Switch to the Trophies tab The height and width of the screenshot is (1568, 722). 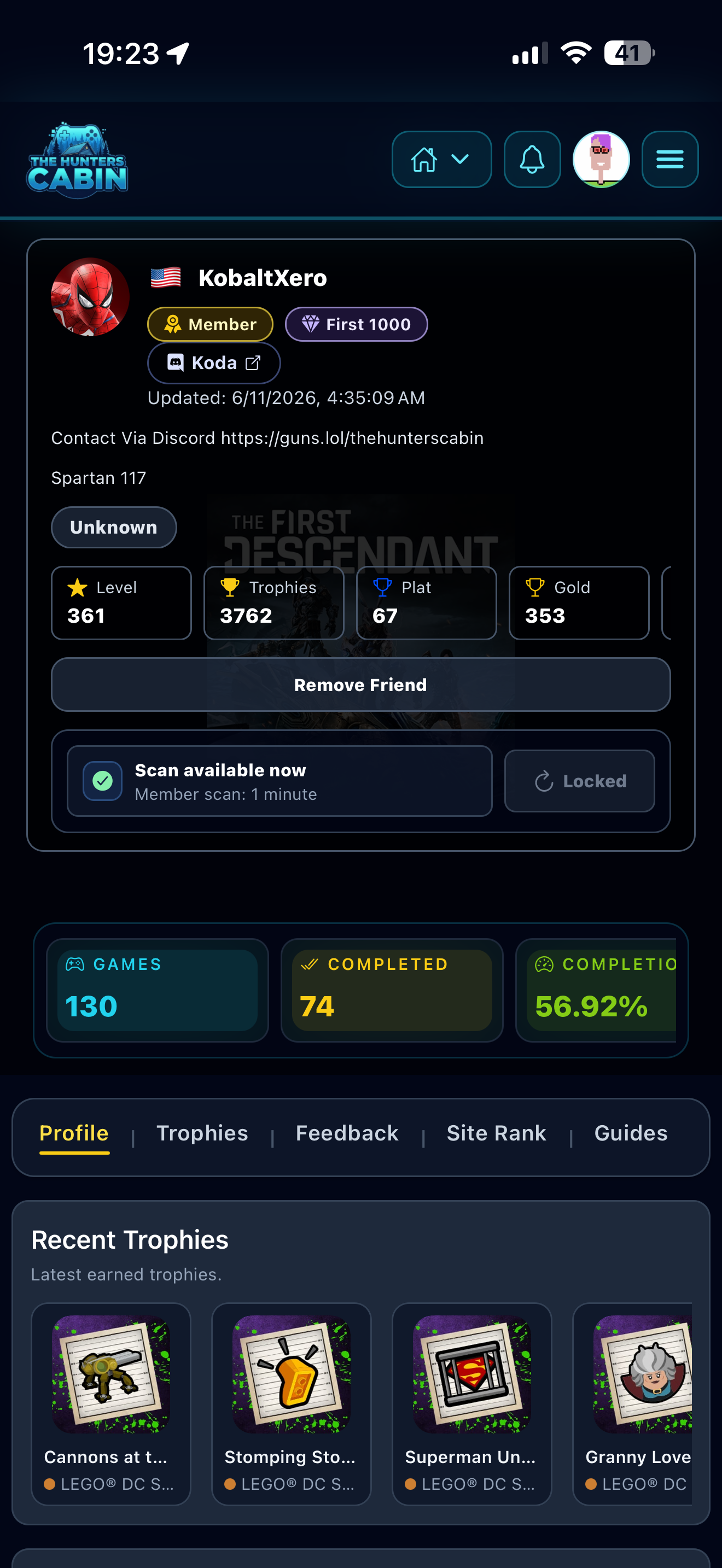(202, 1133)
